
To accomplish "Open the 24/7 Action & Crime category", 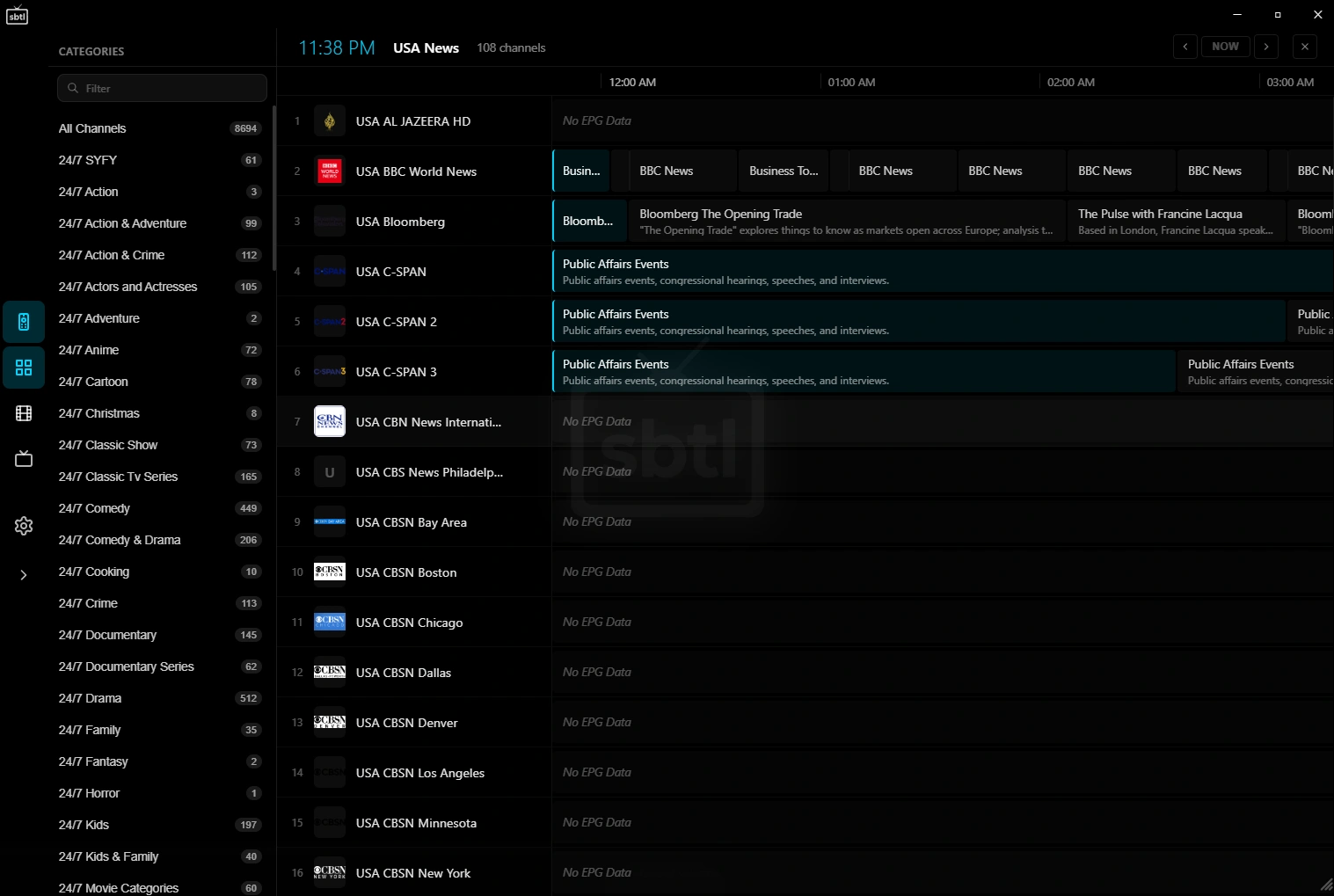I will click(160, 255).
